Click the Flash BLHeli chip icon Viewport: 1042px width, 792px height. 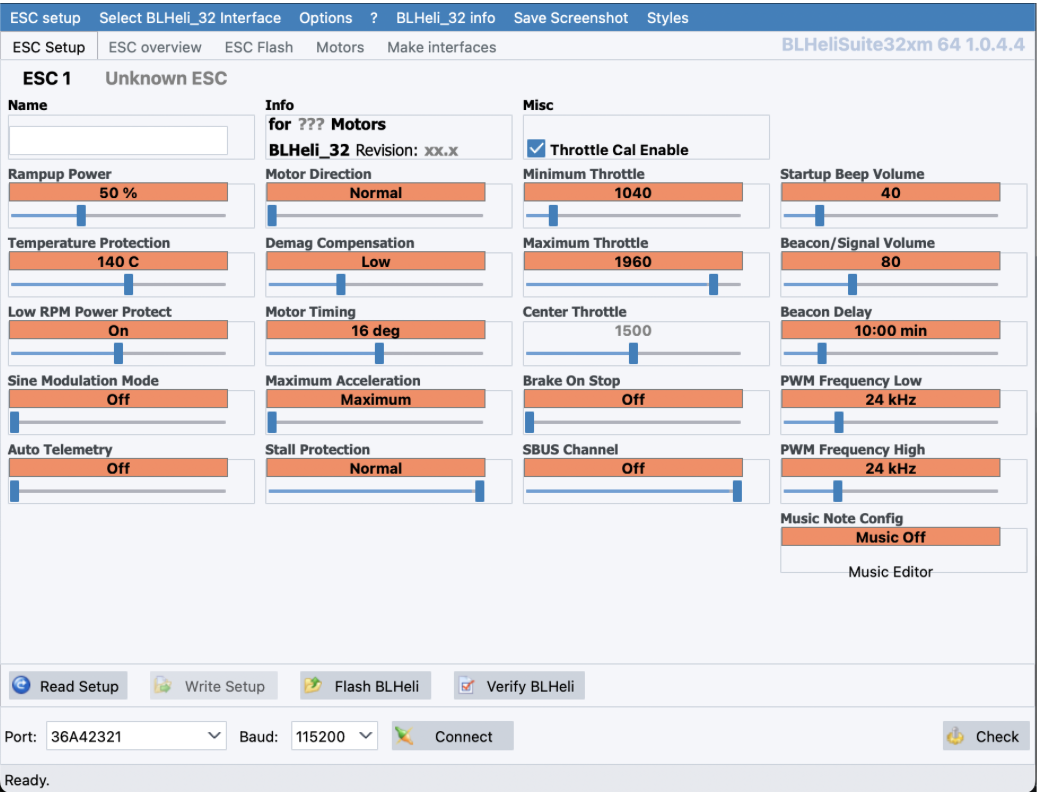[x=313, y=686]
